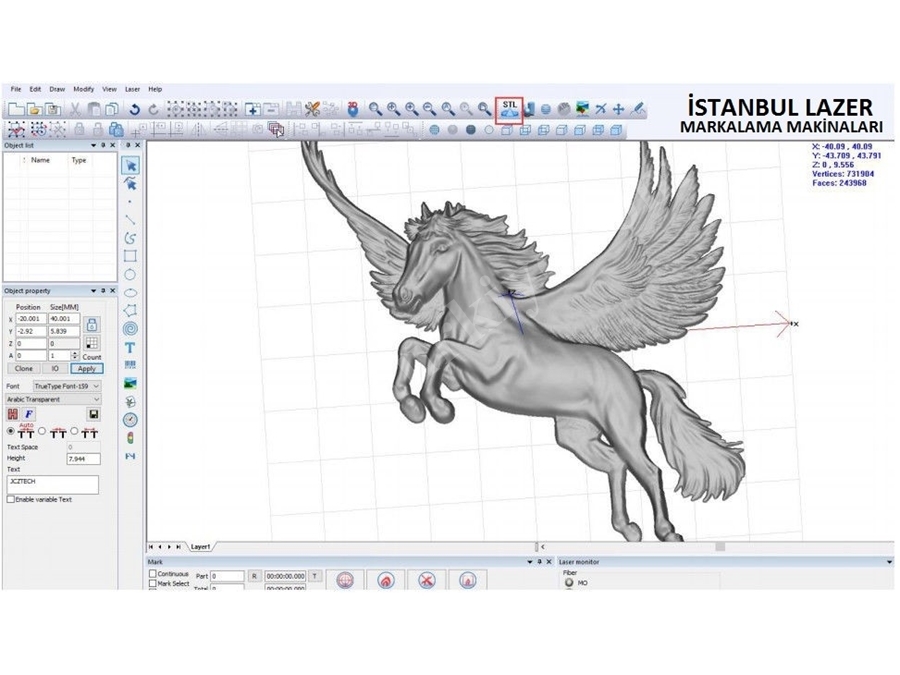Select the Auto text spacing radio button

coord(10,431)
